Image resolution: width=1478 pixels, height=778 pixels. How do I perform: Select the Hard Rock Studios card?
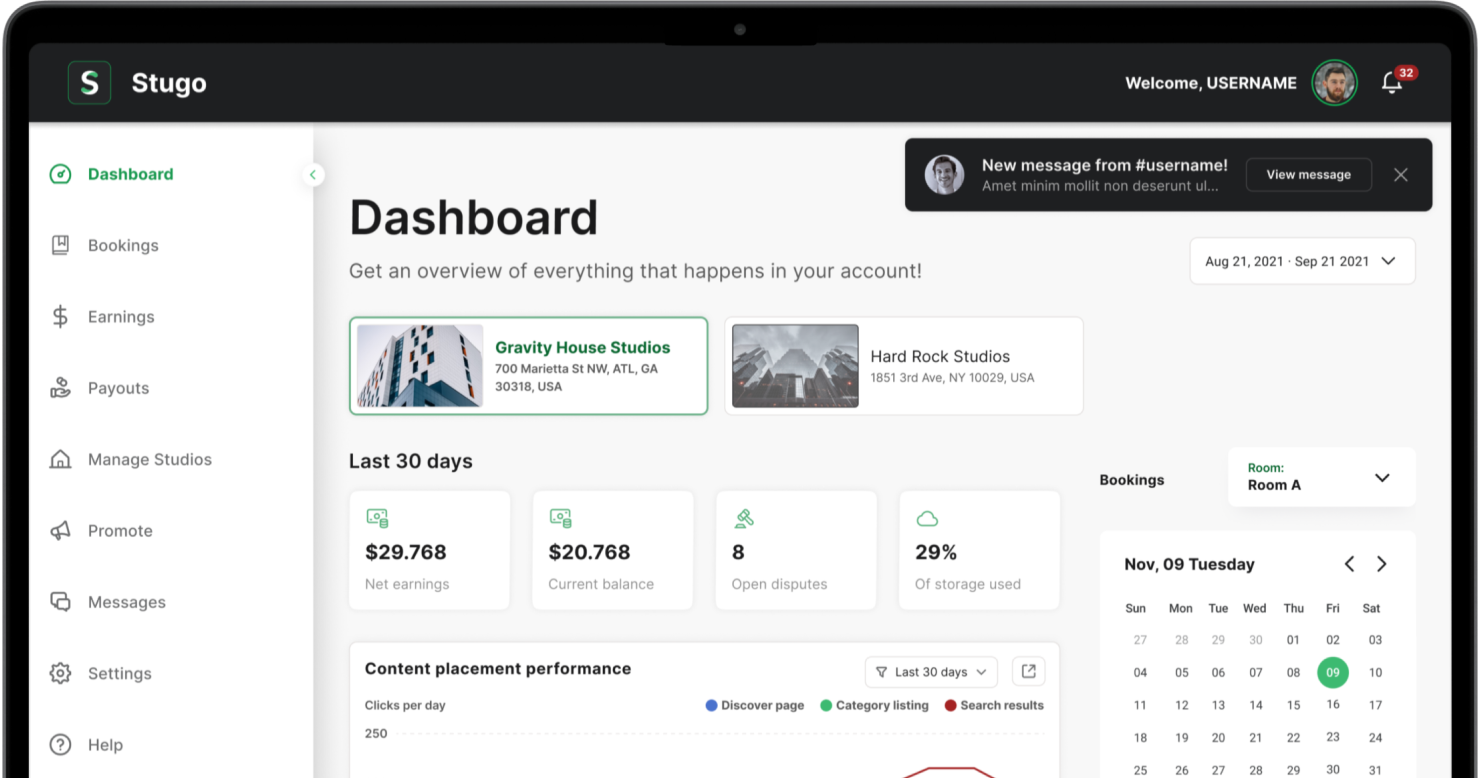[903, 366]
